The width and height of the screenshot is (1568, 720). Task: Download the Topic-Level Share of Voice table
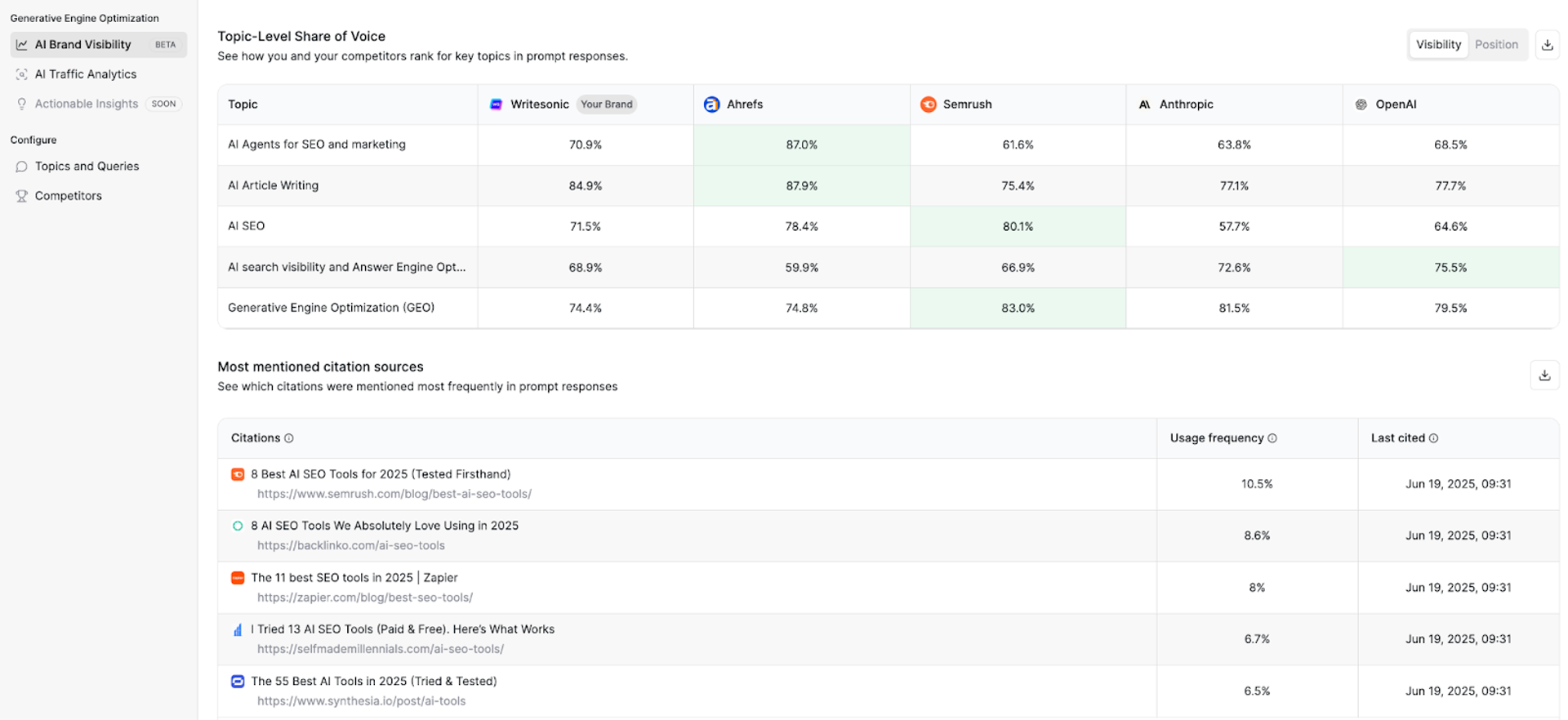click(x=1547, y=45)
